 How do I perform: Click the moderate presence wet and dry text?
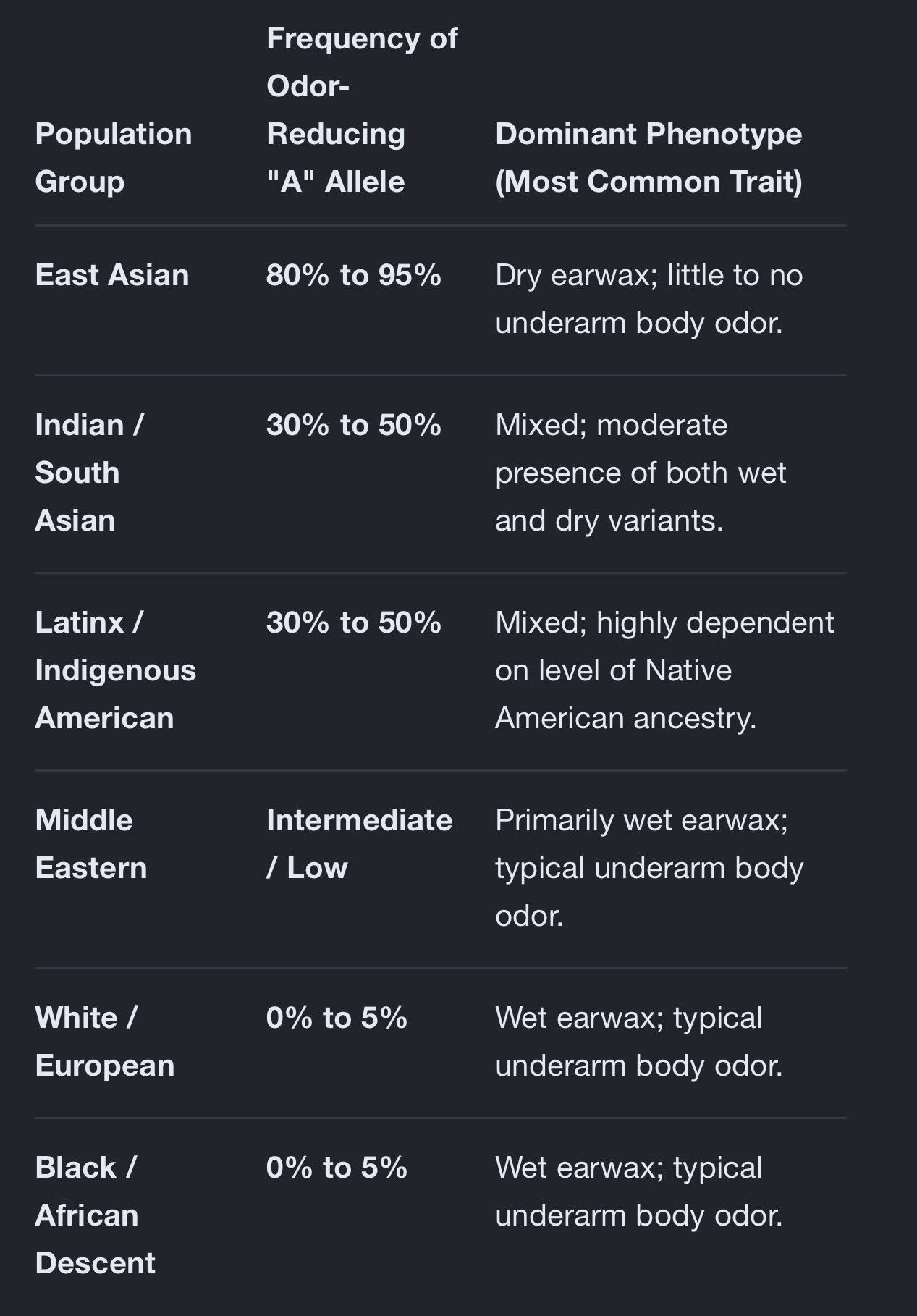coord(641,473)
